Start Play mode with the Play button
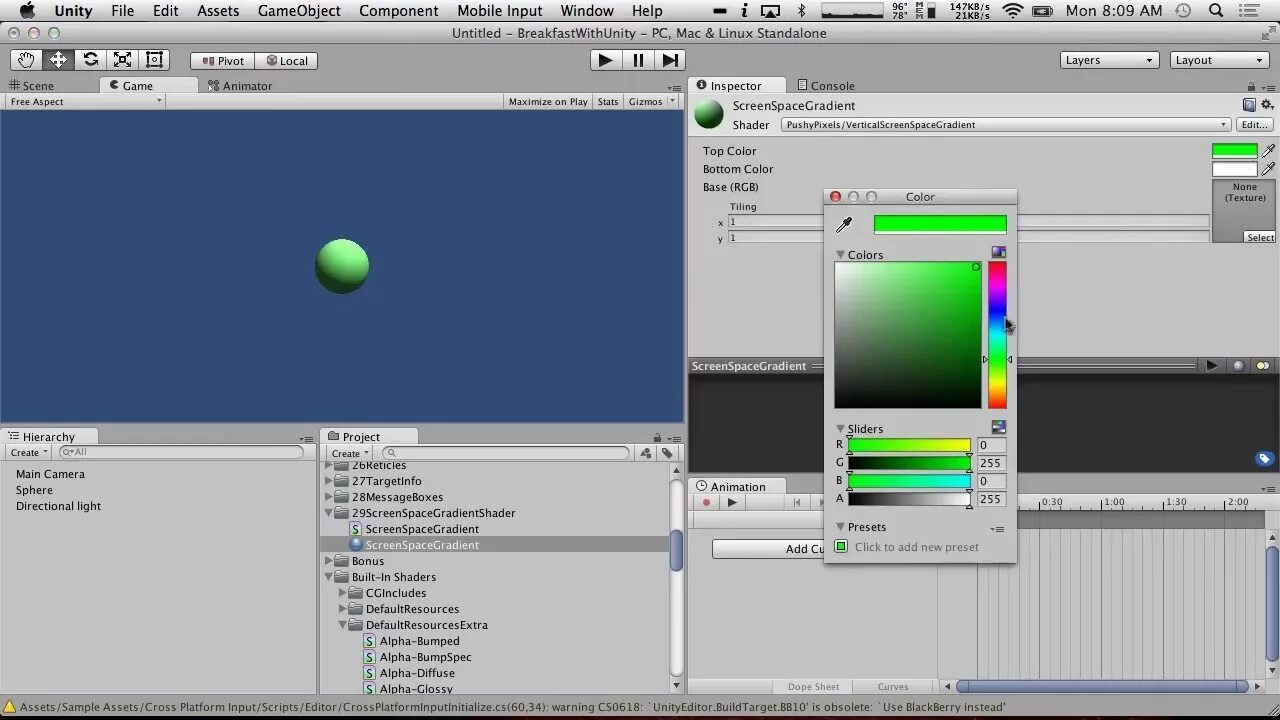 [x=605, y=60]
